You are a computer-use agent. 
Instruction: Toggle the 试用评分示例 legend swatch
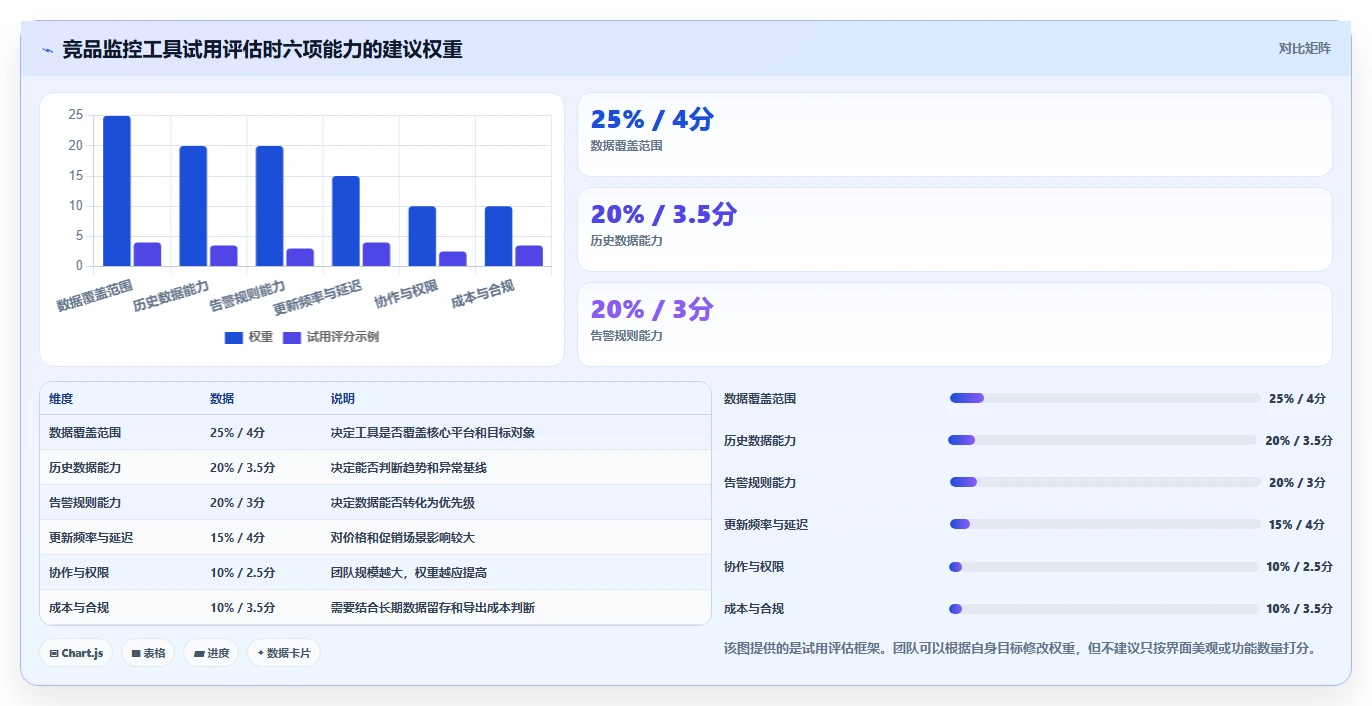pos(292,337)
